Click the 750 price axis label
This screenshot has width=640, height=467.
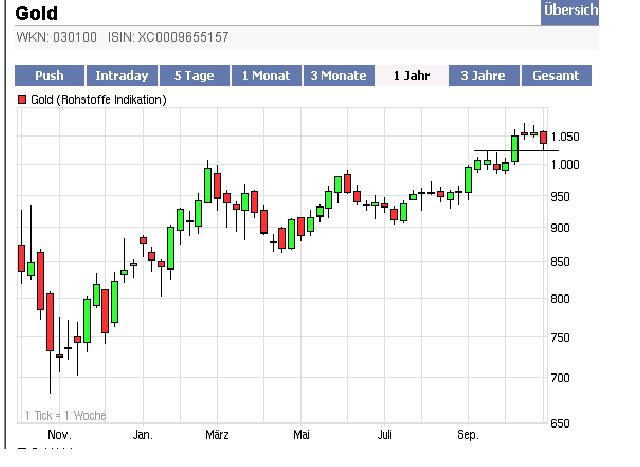point(560,338)
